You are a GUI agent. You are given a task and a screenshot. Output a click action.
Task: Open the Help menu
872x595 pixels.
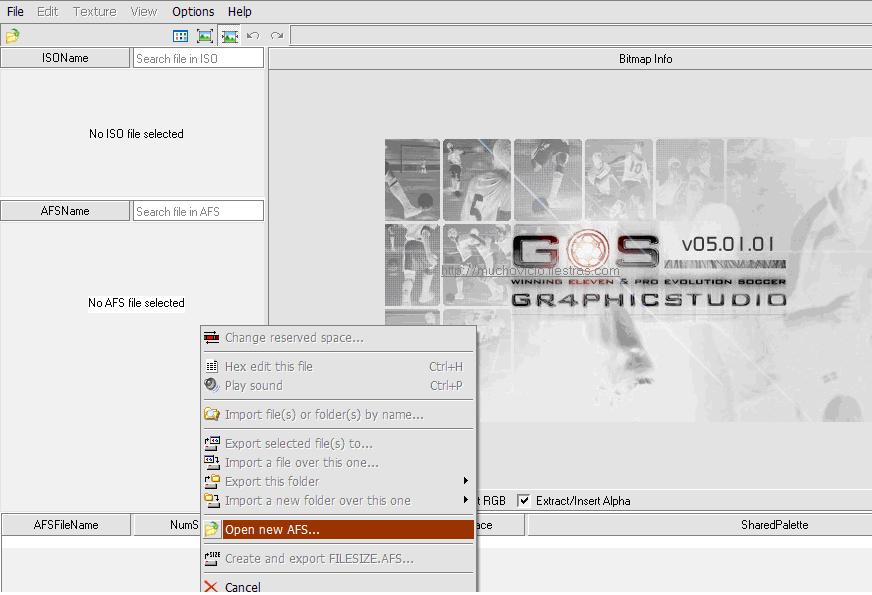pyautogui.click(x=240, y=12)
